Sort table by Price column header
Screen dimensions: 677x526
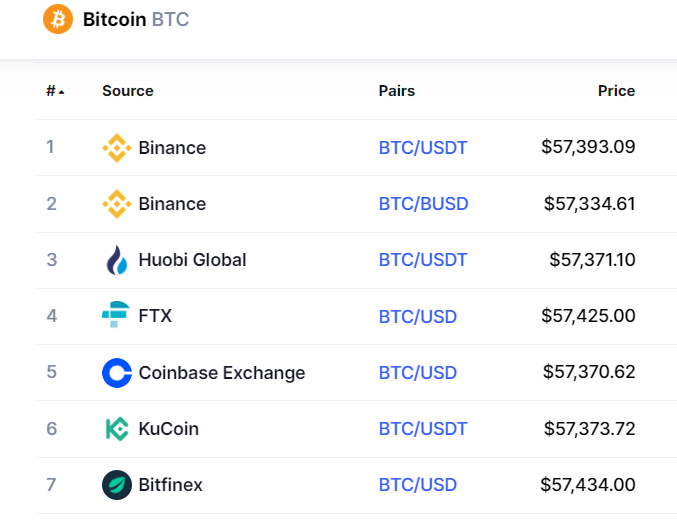616,91
